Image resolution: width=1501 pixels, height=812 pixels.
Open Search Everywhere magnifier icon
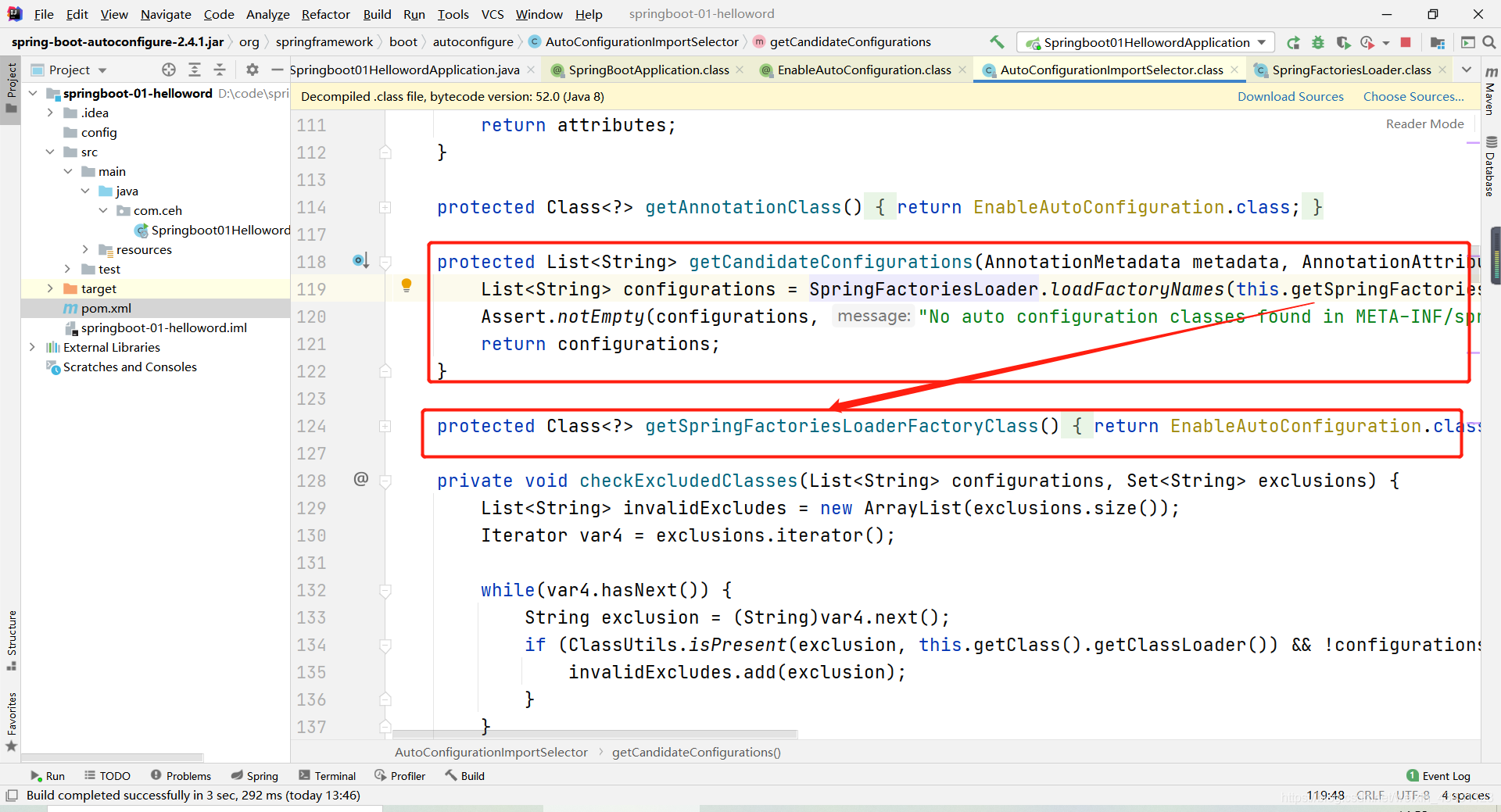[x=1489, y=42]
